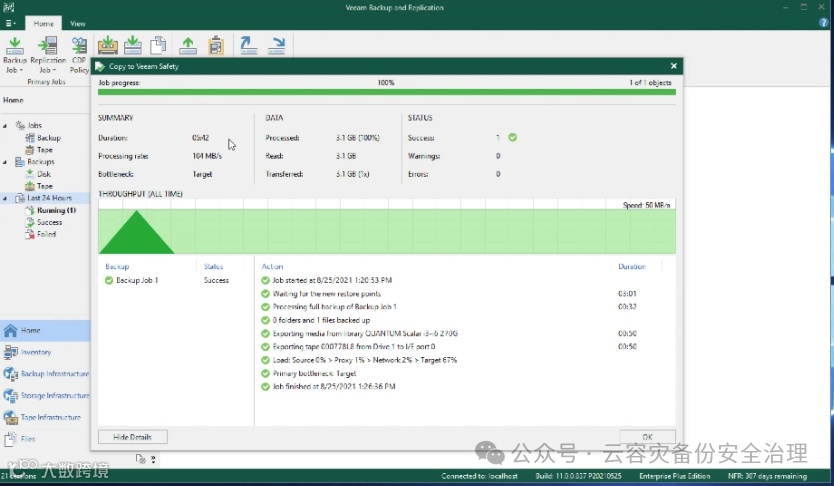Click the Tape Infrastructure navigation icon
834x486 pixels.
tap(10, 417)
